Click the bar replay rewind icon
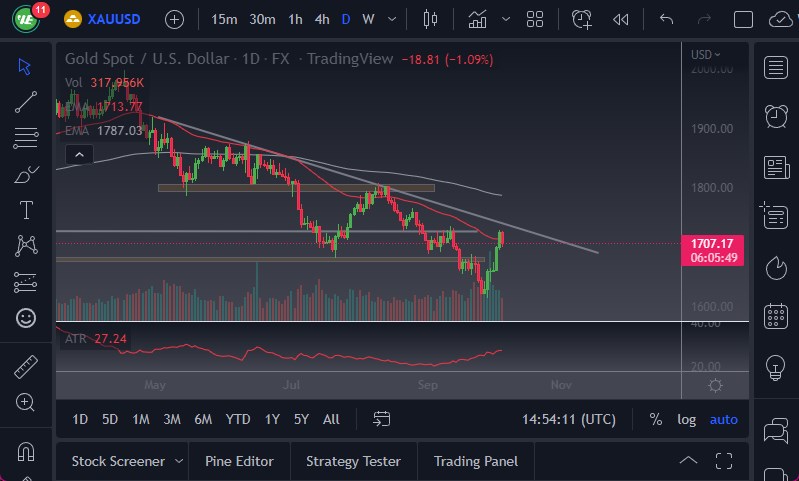Image resolution: width=799 pixels, height=481 pixels. (x=621, y=19)
